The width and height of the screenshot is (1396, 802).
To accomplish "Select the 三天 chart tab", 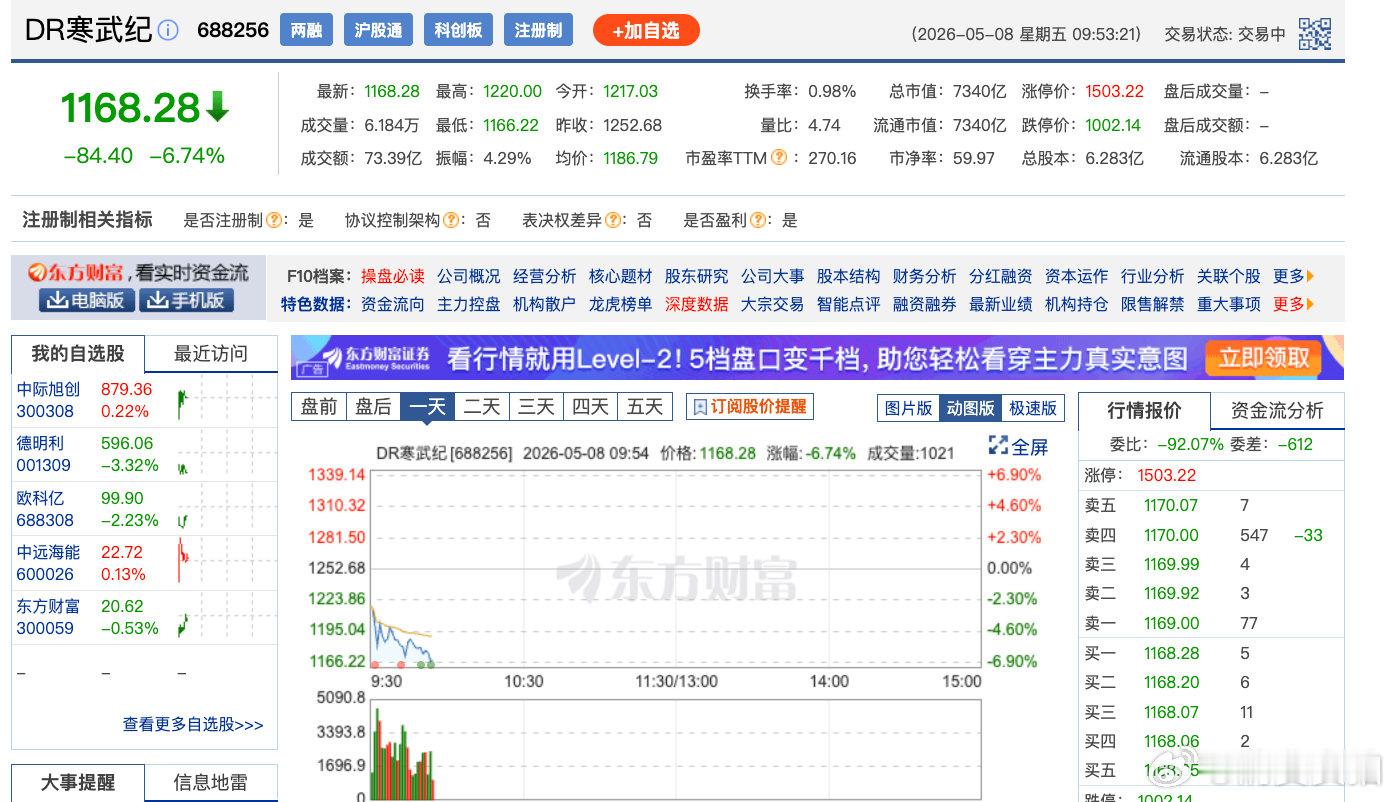I will coord(535,407).
